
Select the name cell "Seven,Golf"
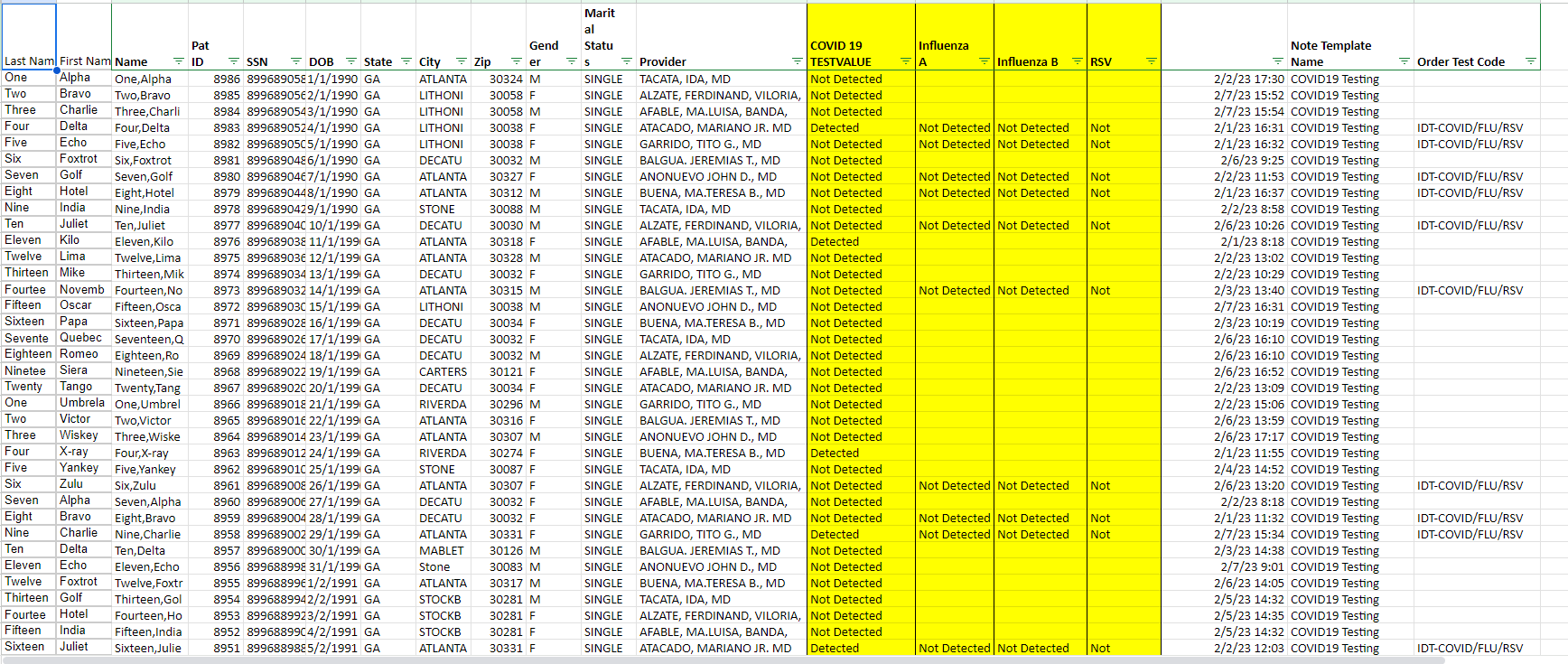[x=150, y=176]
